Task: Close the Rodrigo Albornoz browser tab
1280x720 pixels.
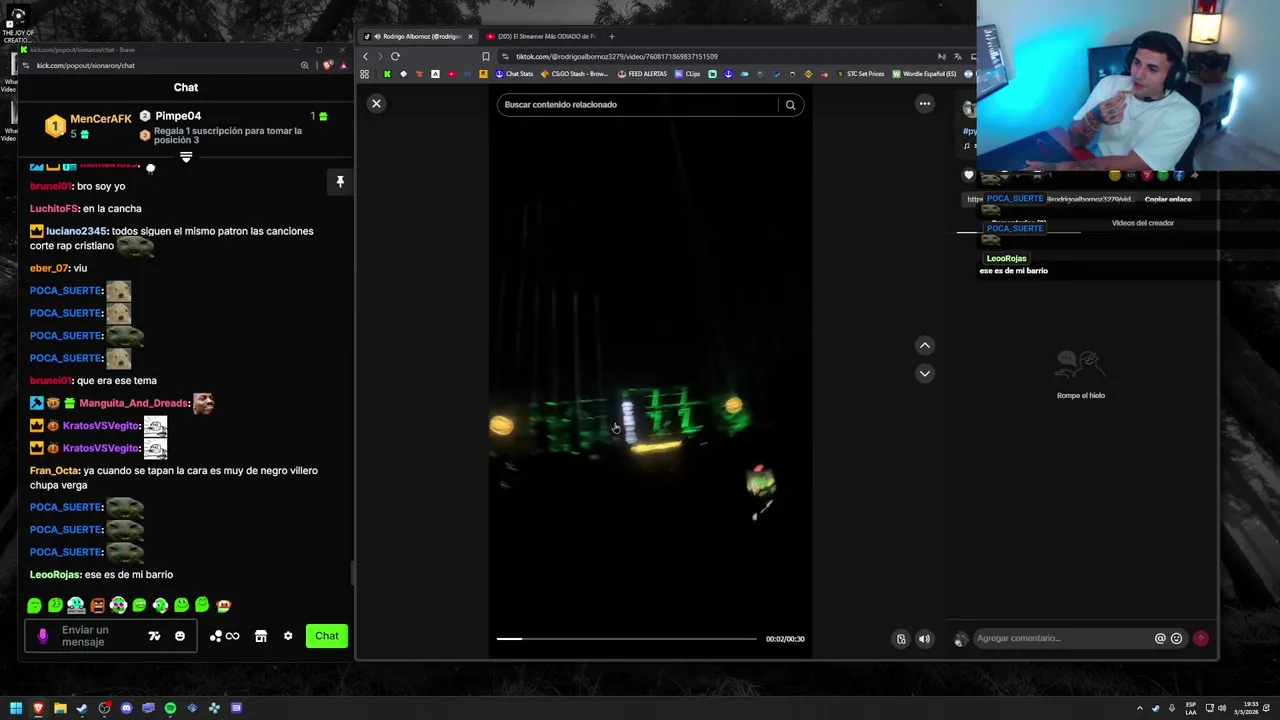Action: [x=470, y=37]
